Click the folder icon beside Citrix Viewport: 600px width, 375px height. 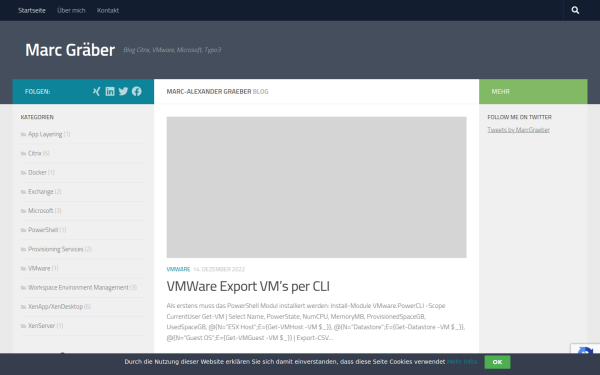[x=23, y=153]
